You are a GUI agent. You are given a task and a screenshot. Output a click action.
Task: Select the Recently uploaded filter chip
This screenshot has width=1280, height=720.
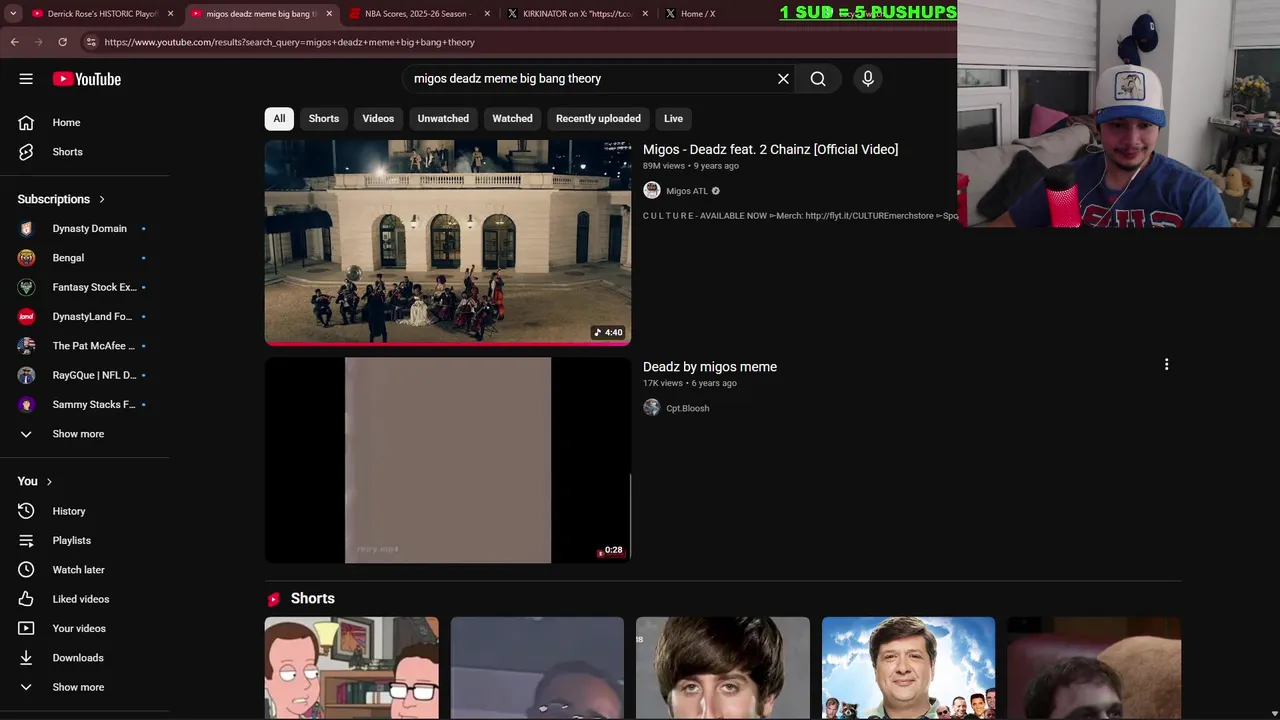click(598, 118)
